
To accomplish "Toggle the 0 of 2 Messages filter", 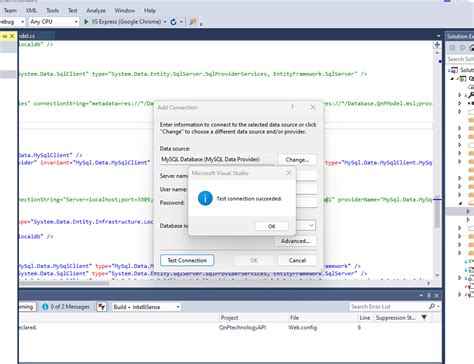I will click(x=66, y=307).
